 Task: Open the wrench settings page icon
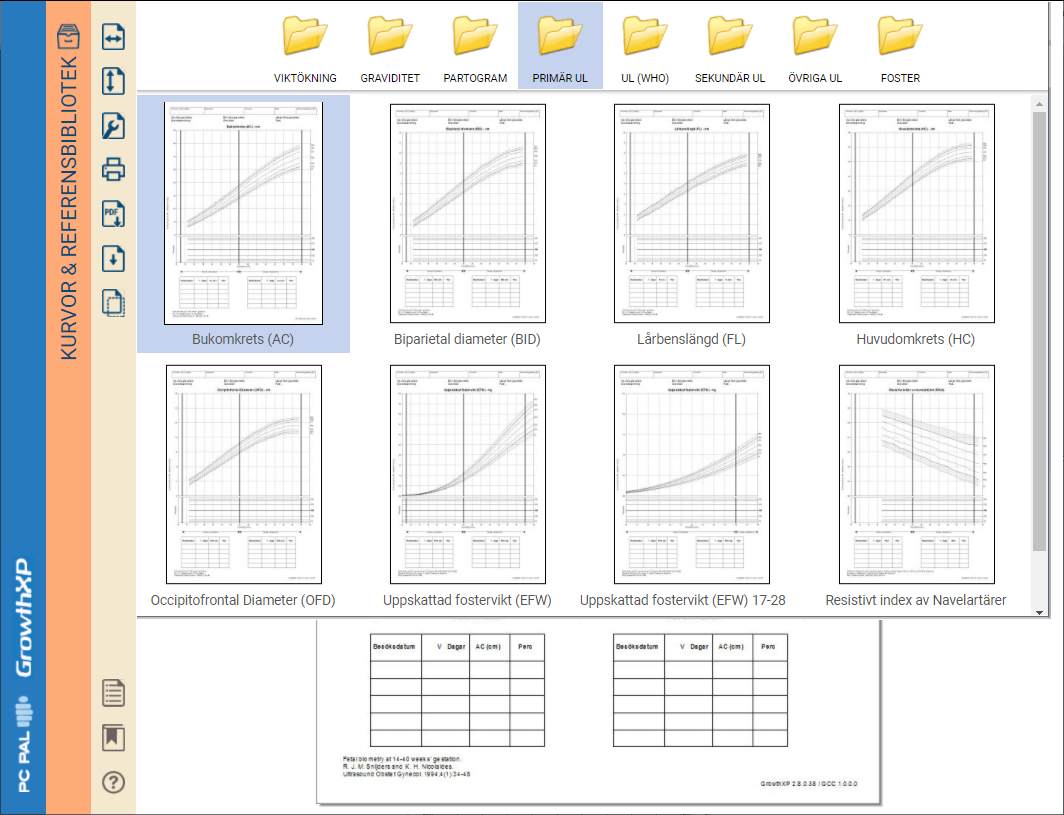click(113, 126)
